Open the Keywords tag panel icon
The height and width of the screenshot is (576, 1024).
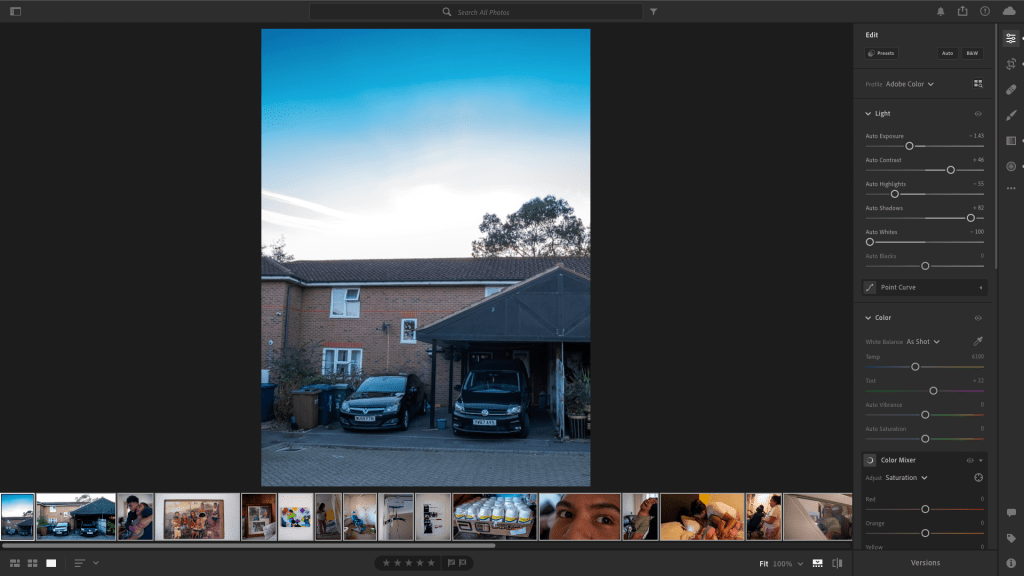click(x=1011, y=538)
